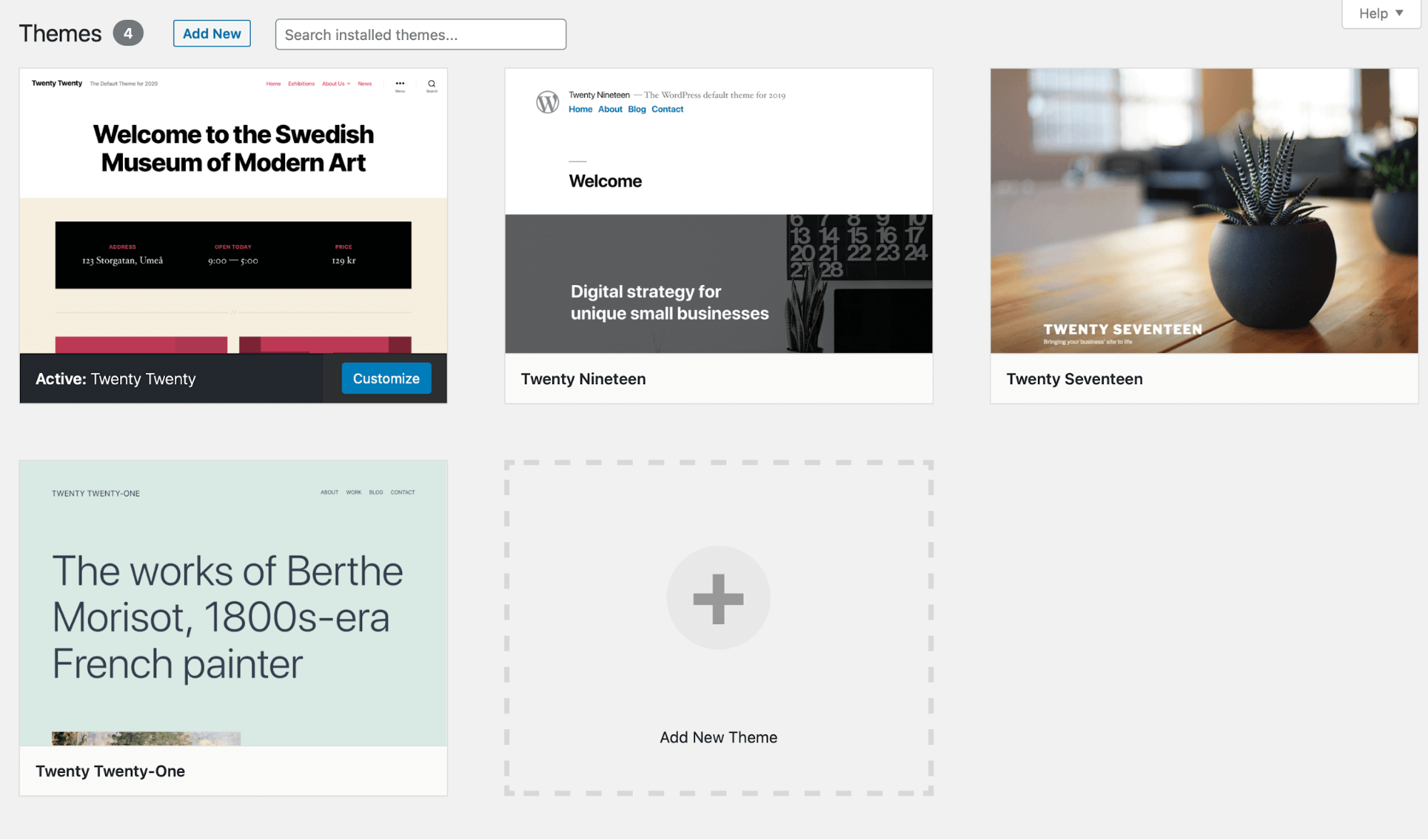Viewport: 1428px width, 840px height.
Task: Select the Home link in Twenty Nineteen preview
Action: pos(580,109)
